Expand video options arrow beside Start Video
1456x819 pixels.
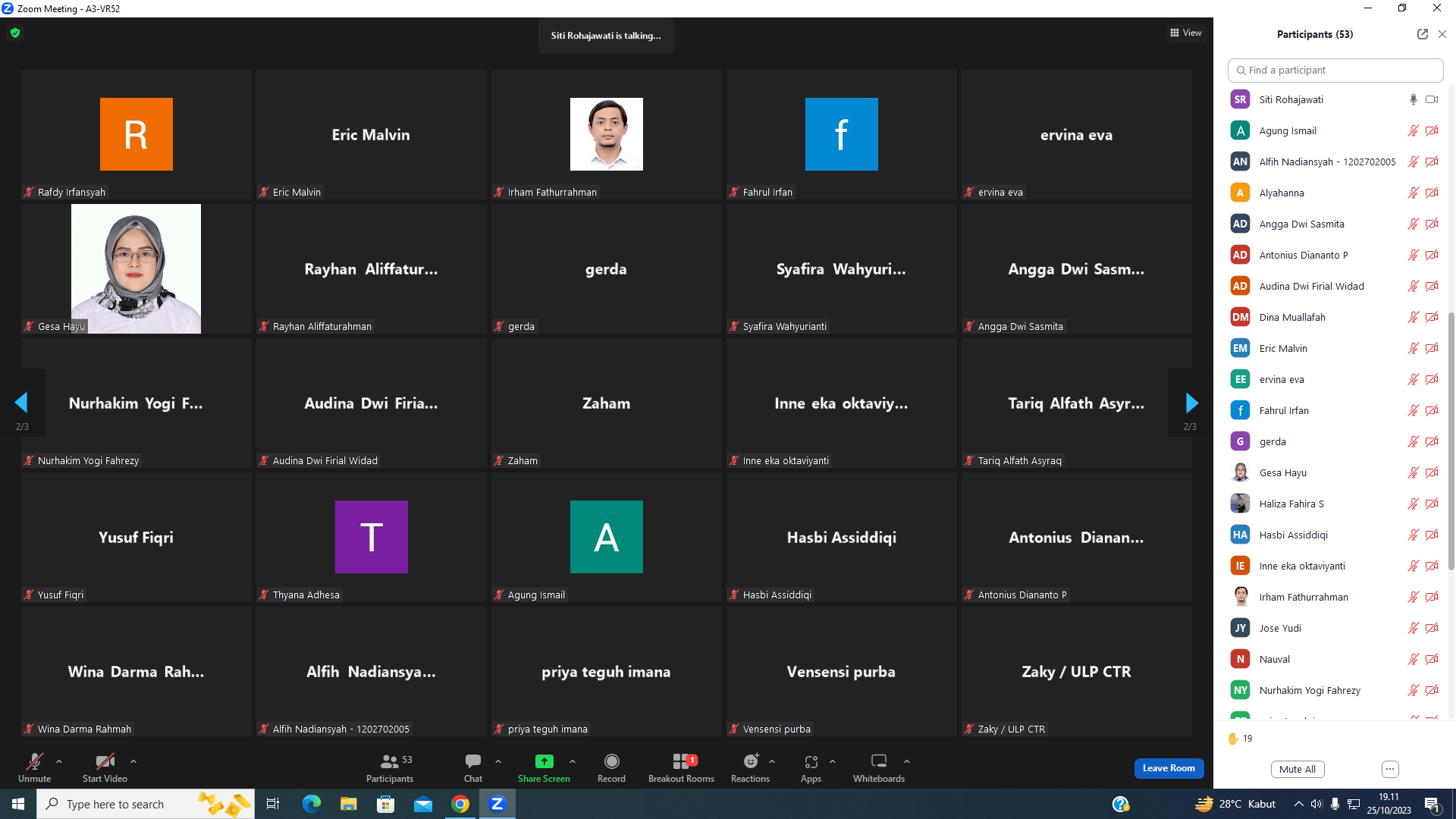click(133, 761)
